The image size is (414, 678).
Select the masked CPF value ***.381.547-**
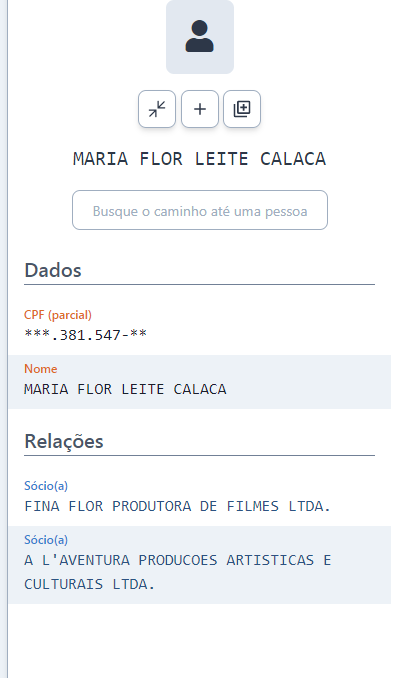(86, 335)
